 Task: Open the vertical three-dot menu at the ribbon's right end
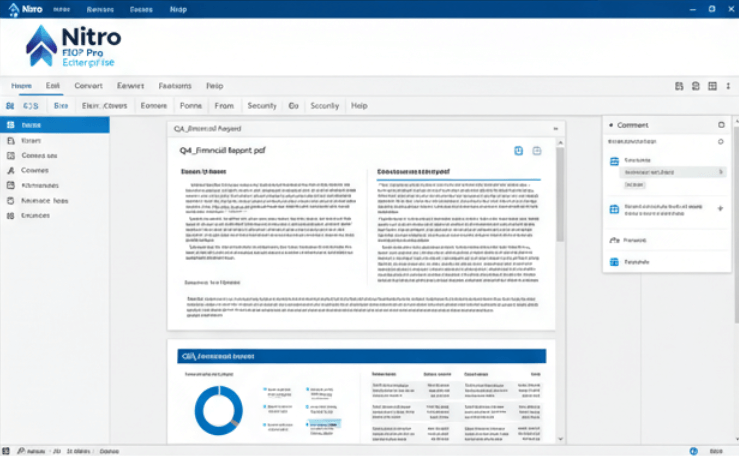[x=727, y=86]
